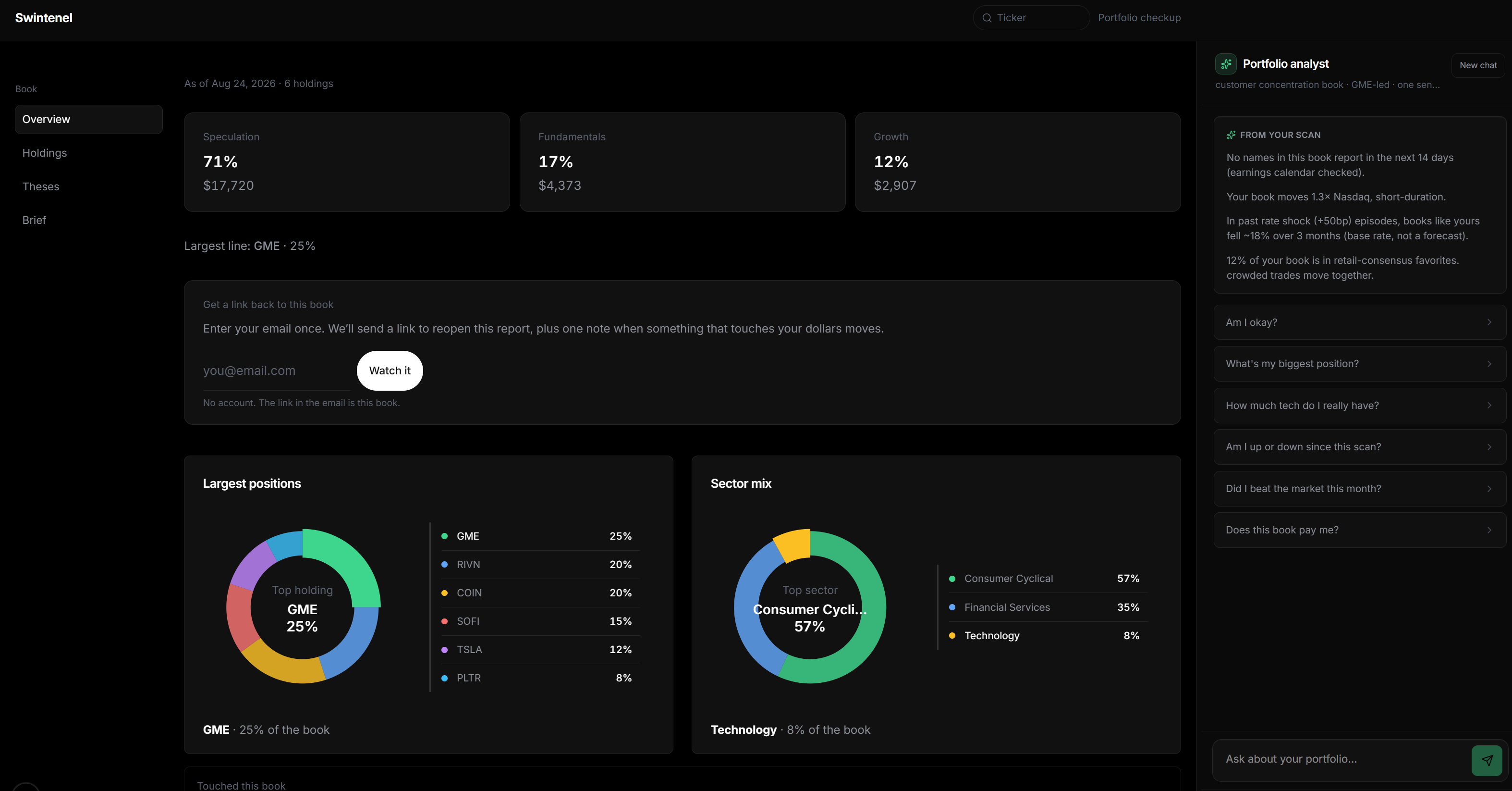Screen dimensions: 1512x791
Task: Click the sparkle icon beside FROM YOUR SCAN
Action: tap(1231, 135)
